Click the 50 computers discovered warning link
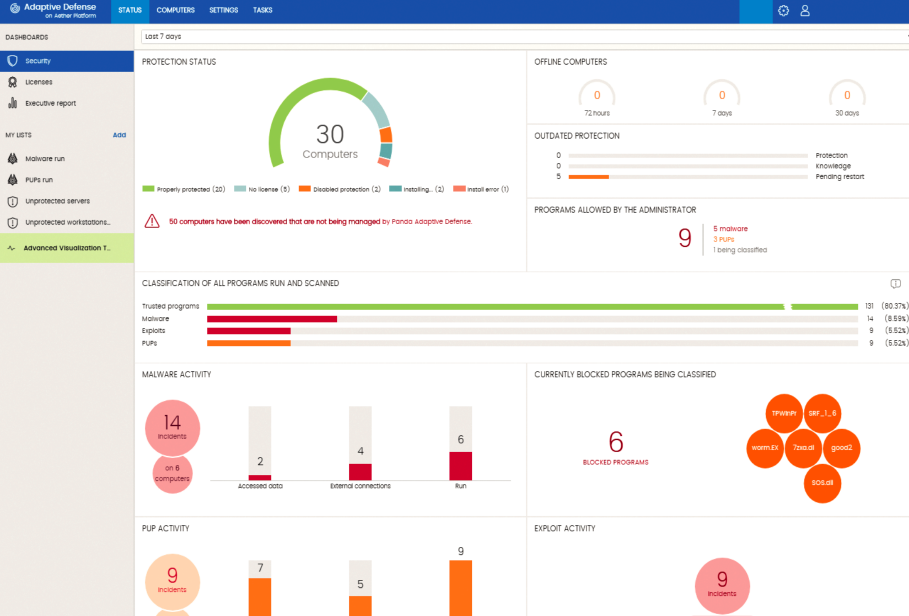This screenshot has width=909, height=616. tap(321, 221)
